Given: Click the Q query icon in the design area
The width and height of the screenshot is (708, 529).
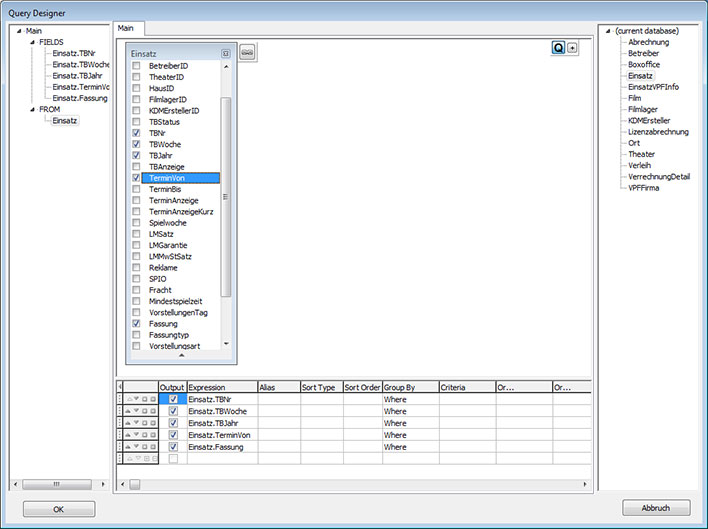Looking at the screenshot, I should (558, 47).
